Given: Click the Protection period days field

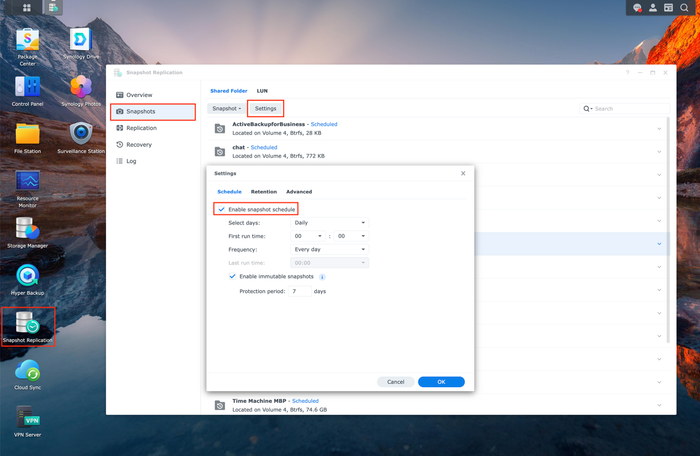Looking at the screenshot, I should tap(300, 291).
